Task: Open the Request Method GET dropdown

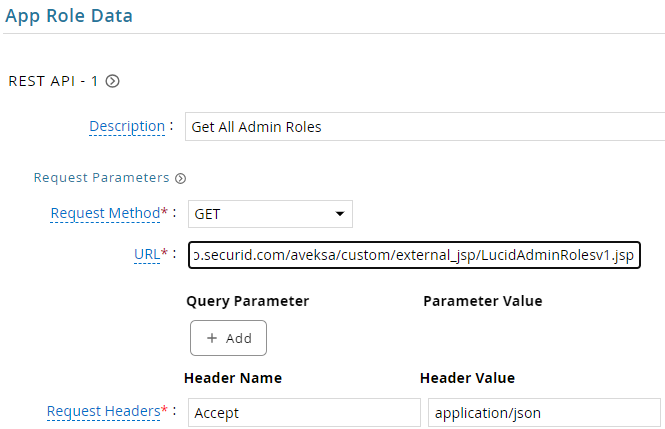Action: [270, 214]
